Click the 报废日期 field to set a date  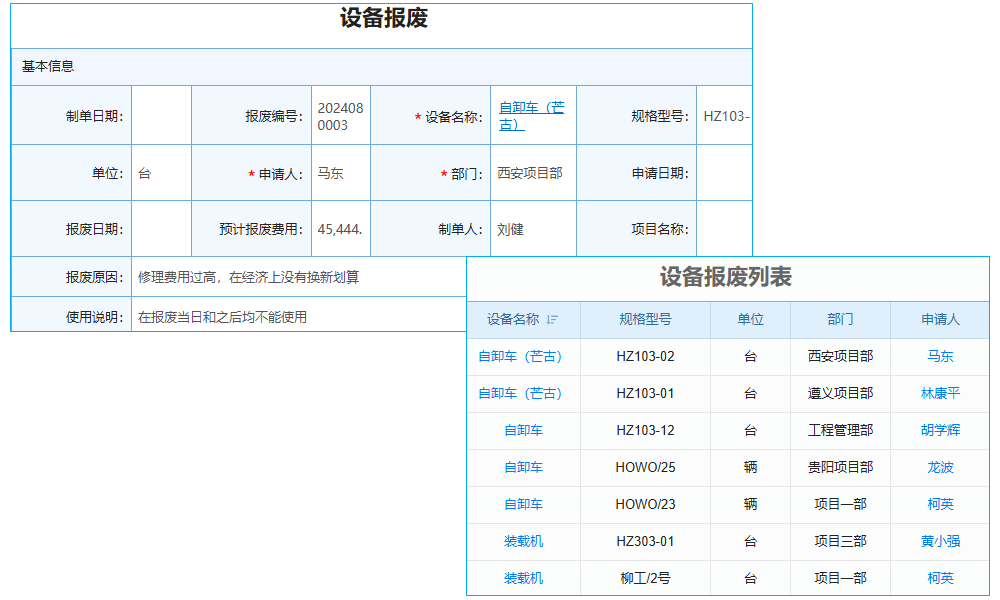point(162,228)
